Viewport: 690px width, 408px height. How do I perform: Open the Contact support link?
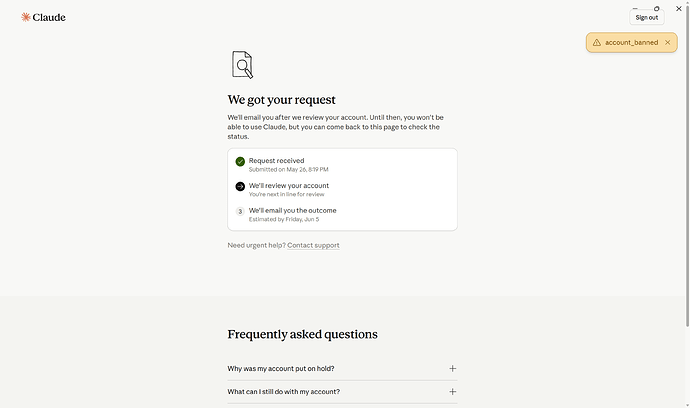313,246
